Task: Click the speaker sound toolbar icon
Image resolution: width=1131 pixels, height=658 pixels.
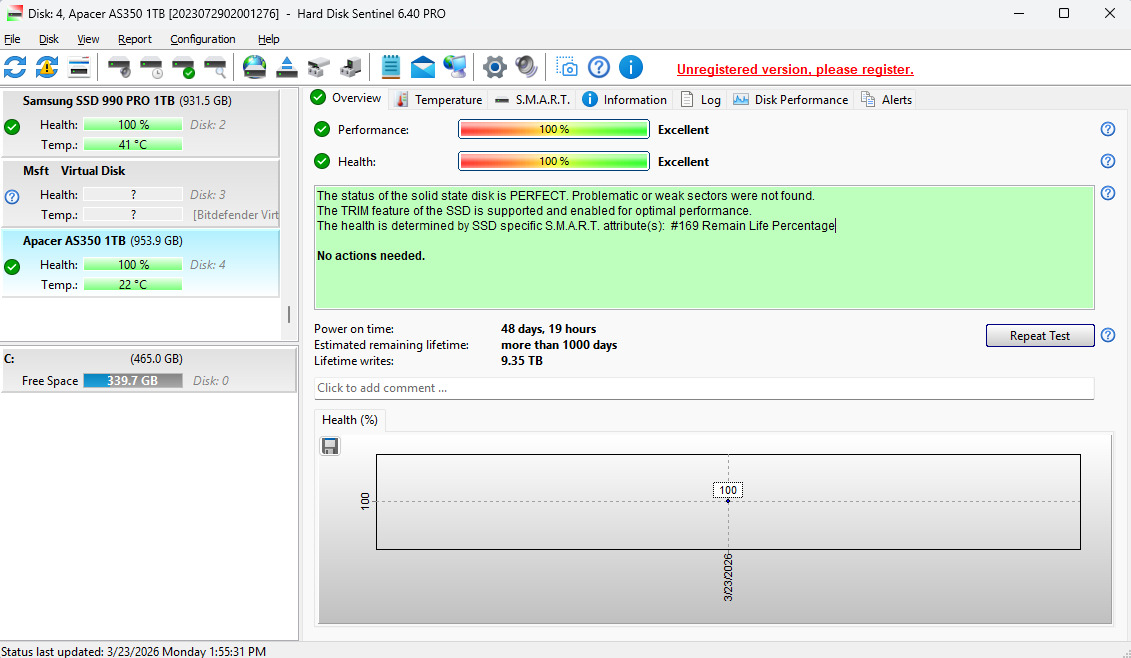Action: tap(527, 67)
